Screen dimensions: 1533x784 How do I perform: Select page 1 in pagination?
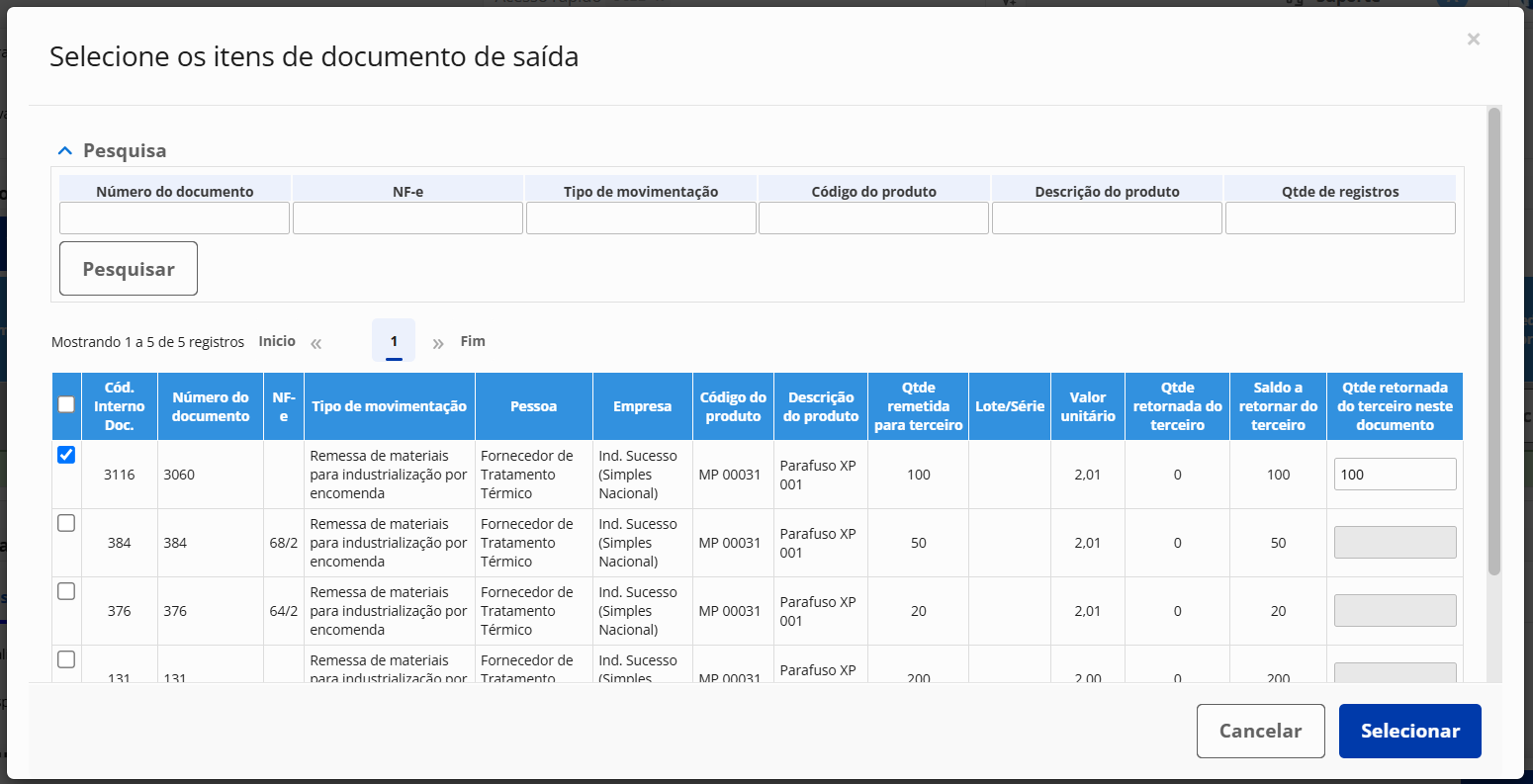click(x=394, y=341)
